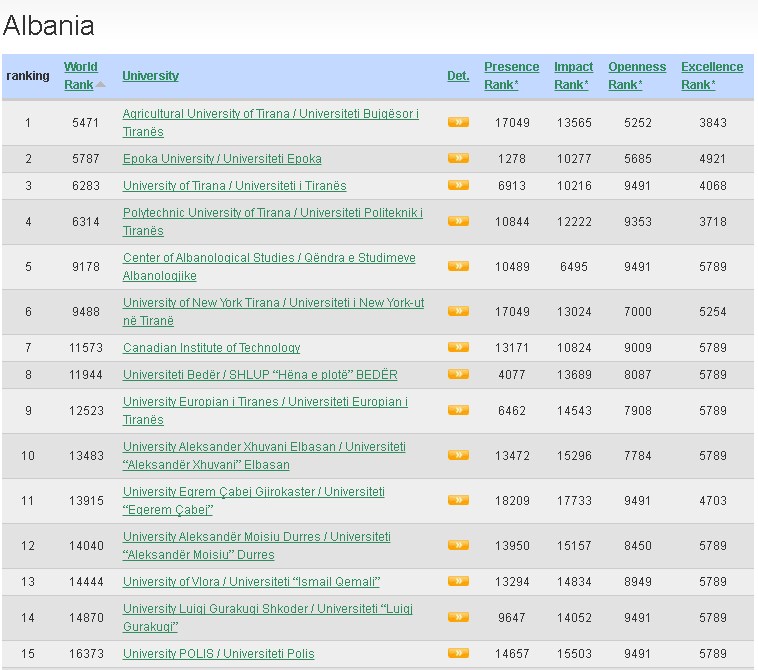
Task: Open details icon for Eqrem Çabej Gjirokaster
Action: (x=458, y=500)
